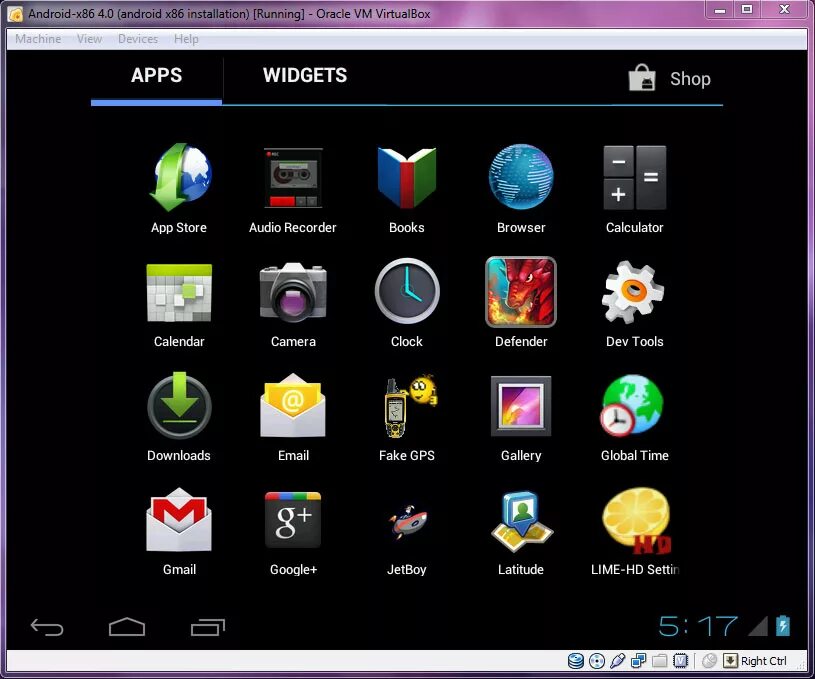
Task: Open the Devices menu
Action: pyautogui.click(x=138, y=39)
